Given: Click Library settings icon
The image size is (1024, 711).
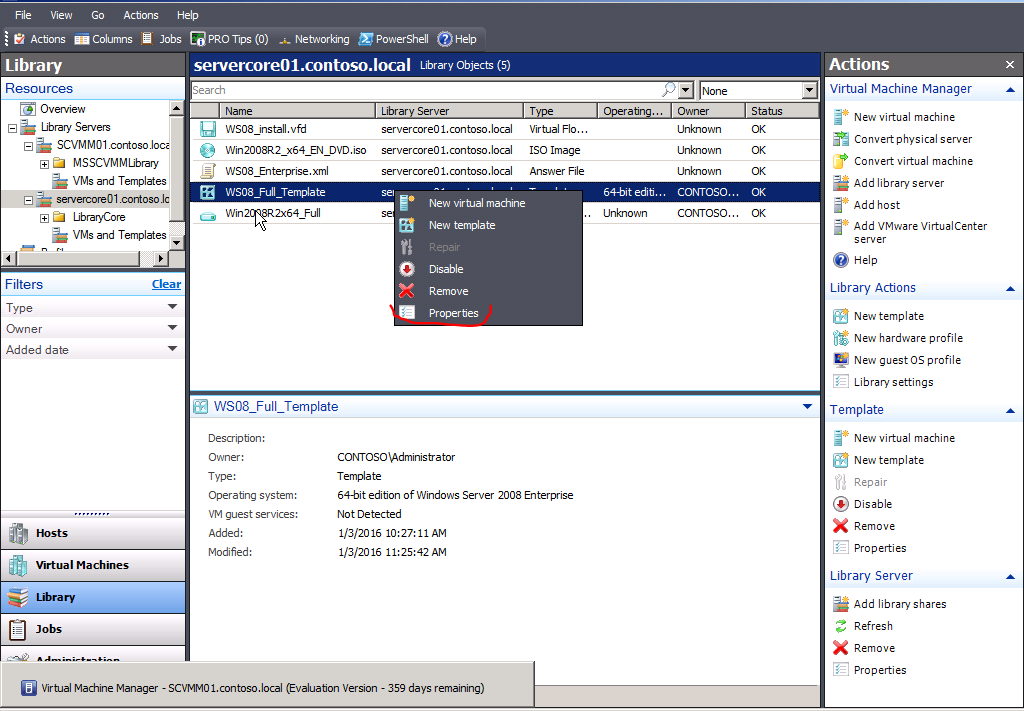Looking at the screenshot, I should pos(840,382).
